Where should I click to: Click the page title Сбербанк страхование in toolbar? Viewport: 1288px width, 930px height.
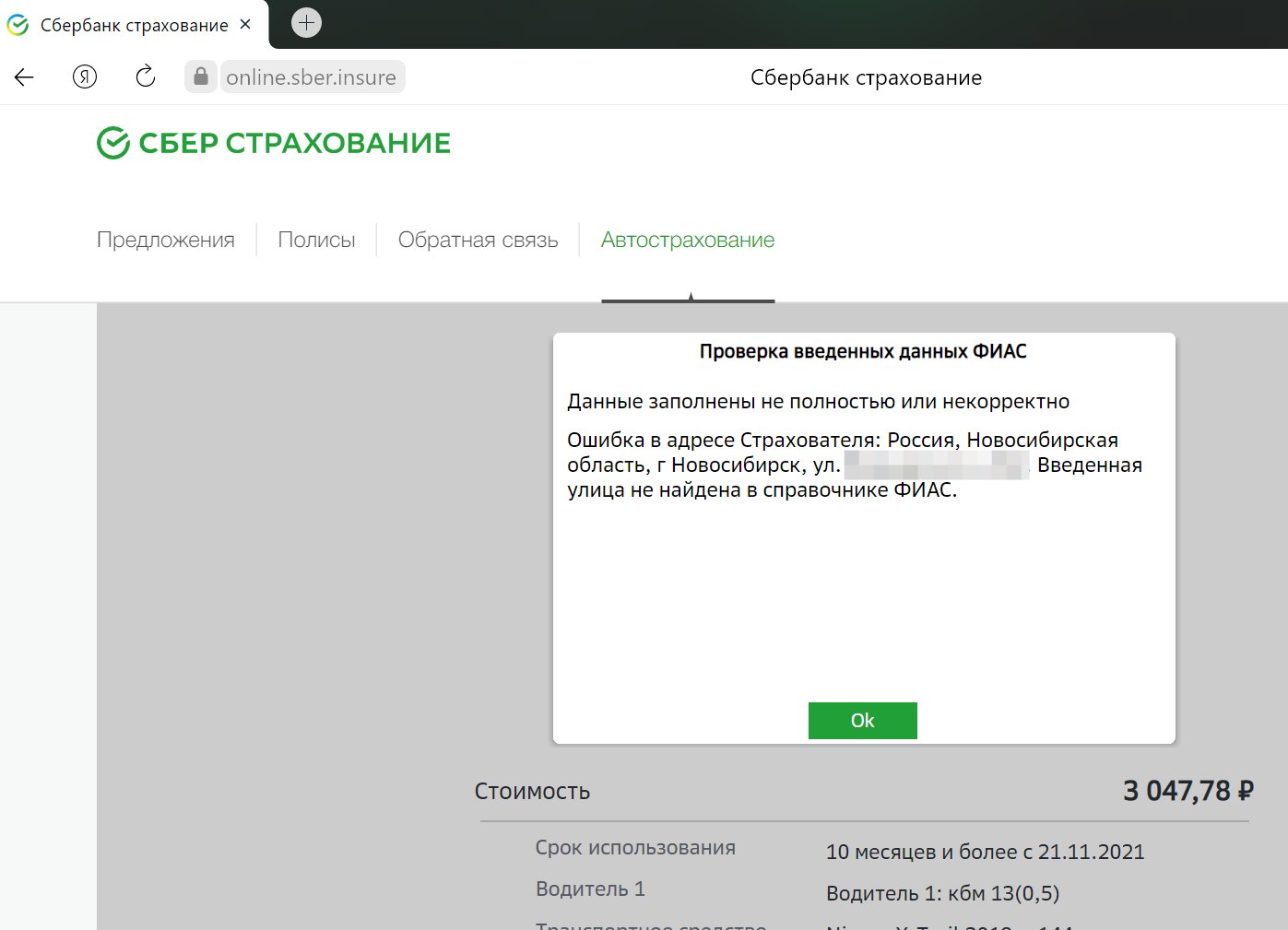(x=866, y=77)
